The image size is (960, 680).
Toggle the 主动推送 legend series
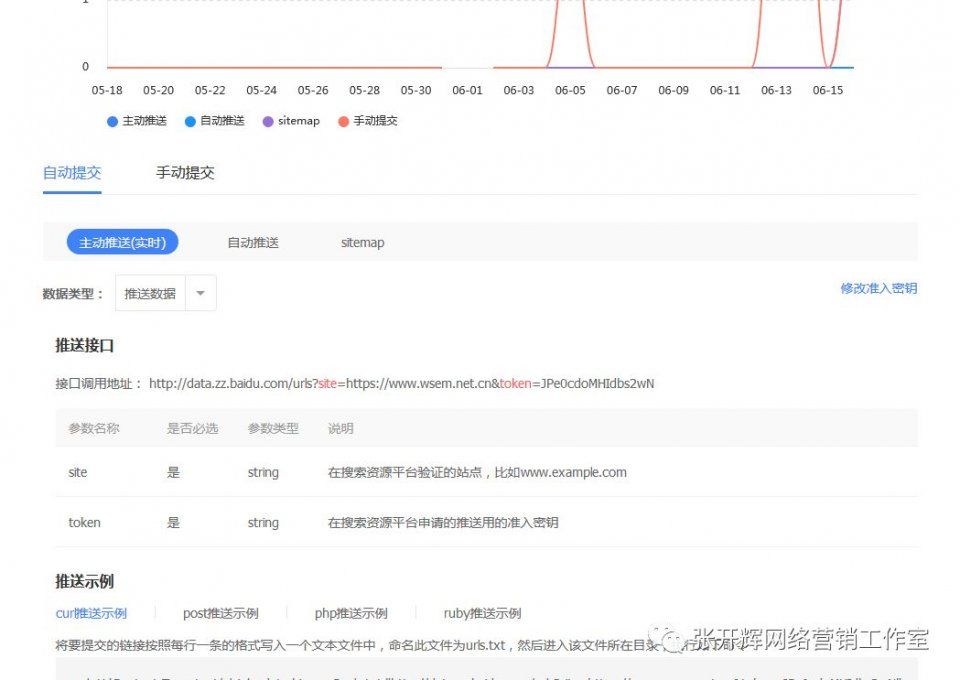(x=137, y=121)
